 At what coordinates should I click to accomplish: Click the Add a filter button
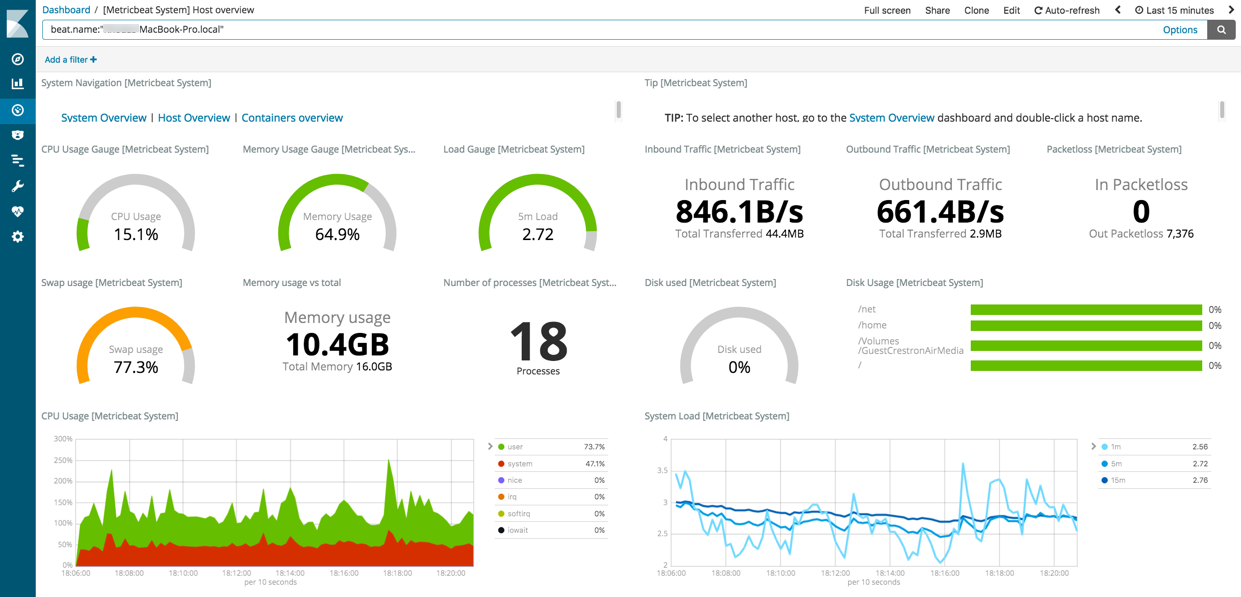pos(70,60)
